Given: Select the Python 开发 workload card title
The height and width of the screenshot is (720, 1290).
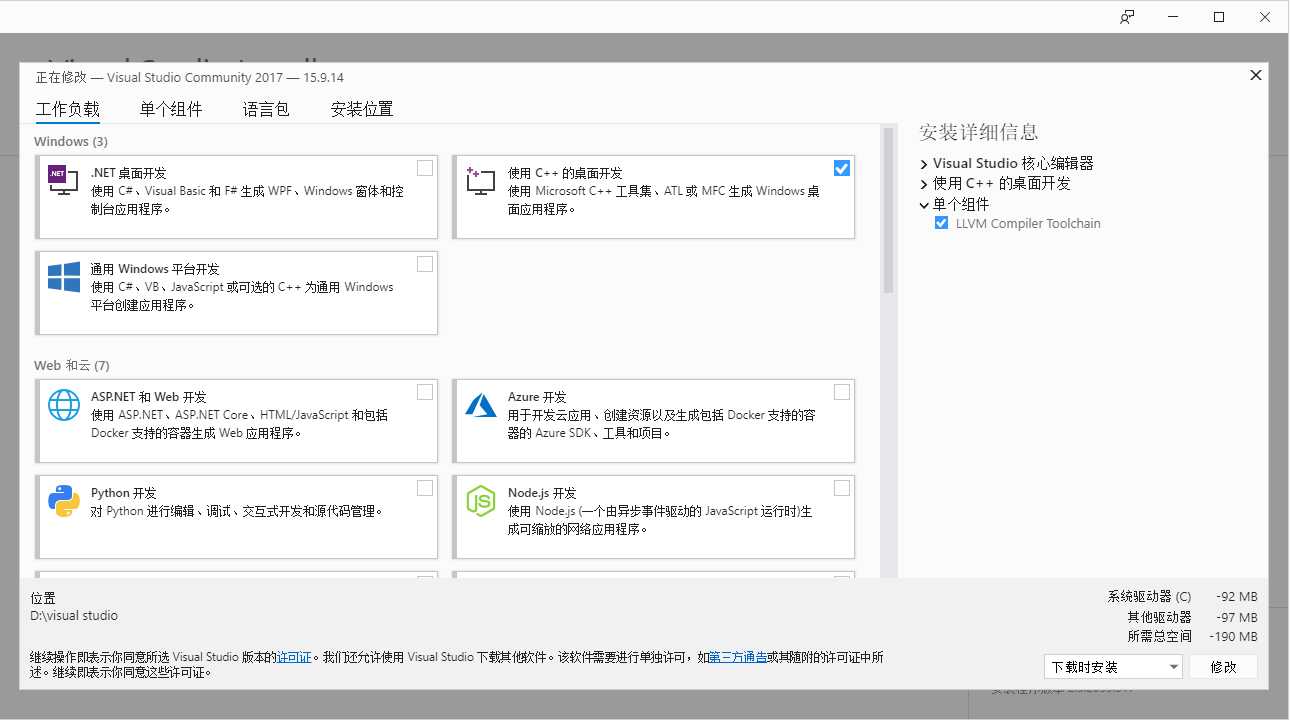Looking at the screenshot, I should pos(124,493).
